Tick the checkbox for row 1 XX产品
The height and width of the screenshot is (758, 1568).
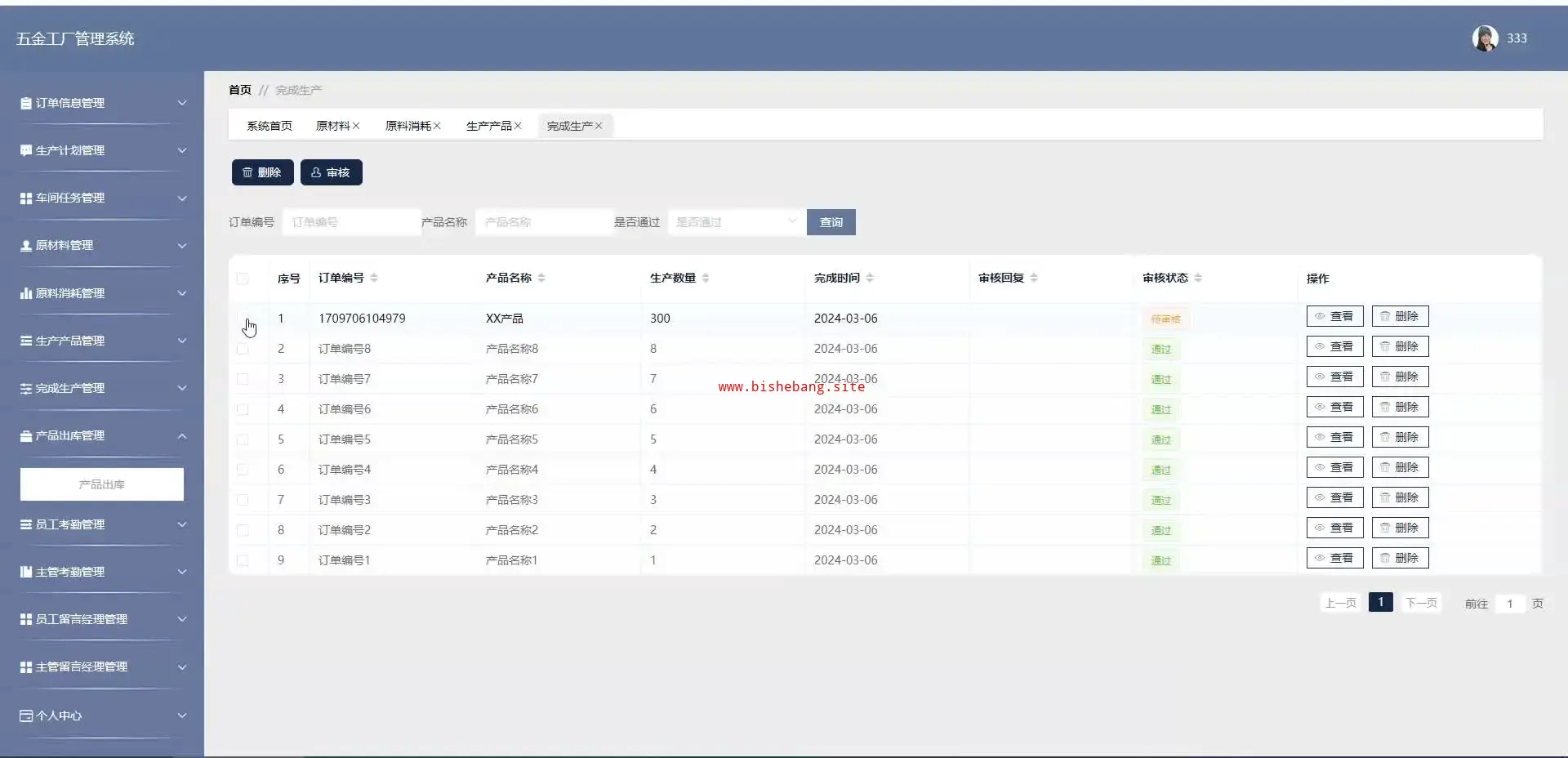243,319
